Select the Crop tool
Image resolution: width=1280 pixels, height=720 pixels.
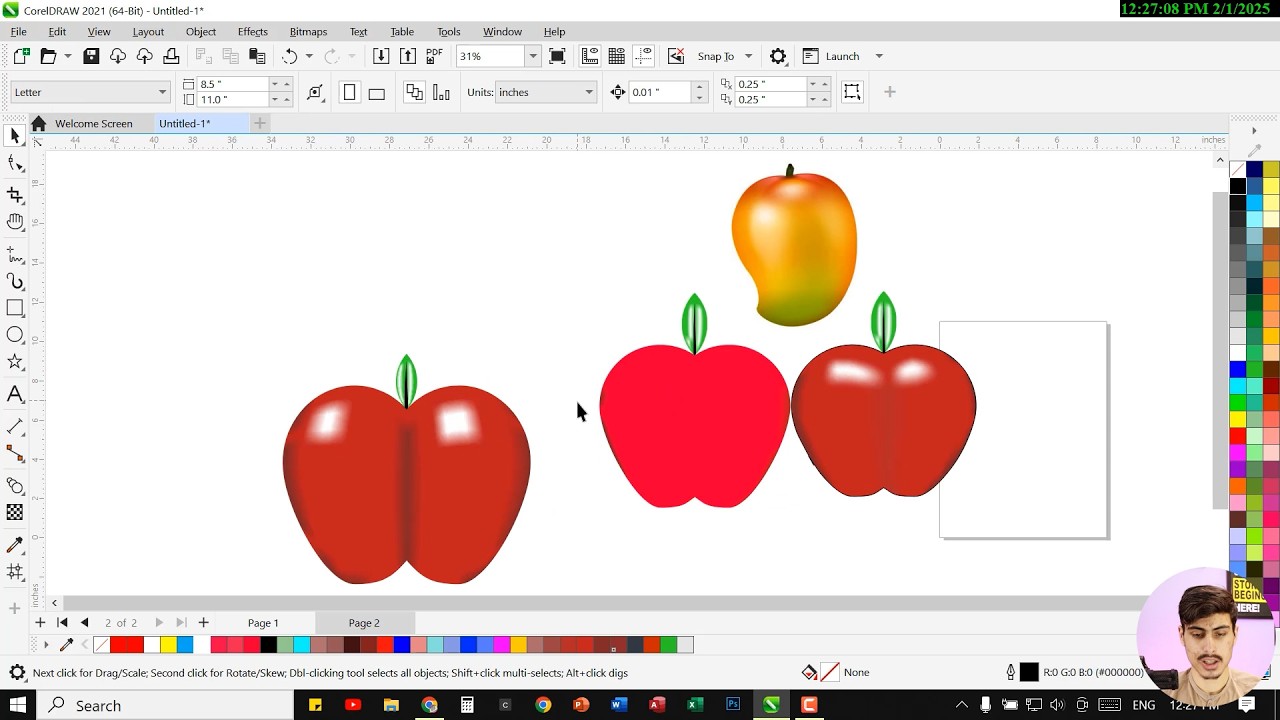(15, 194)
